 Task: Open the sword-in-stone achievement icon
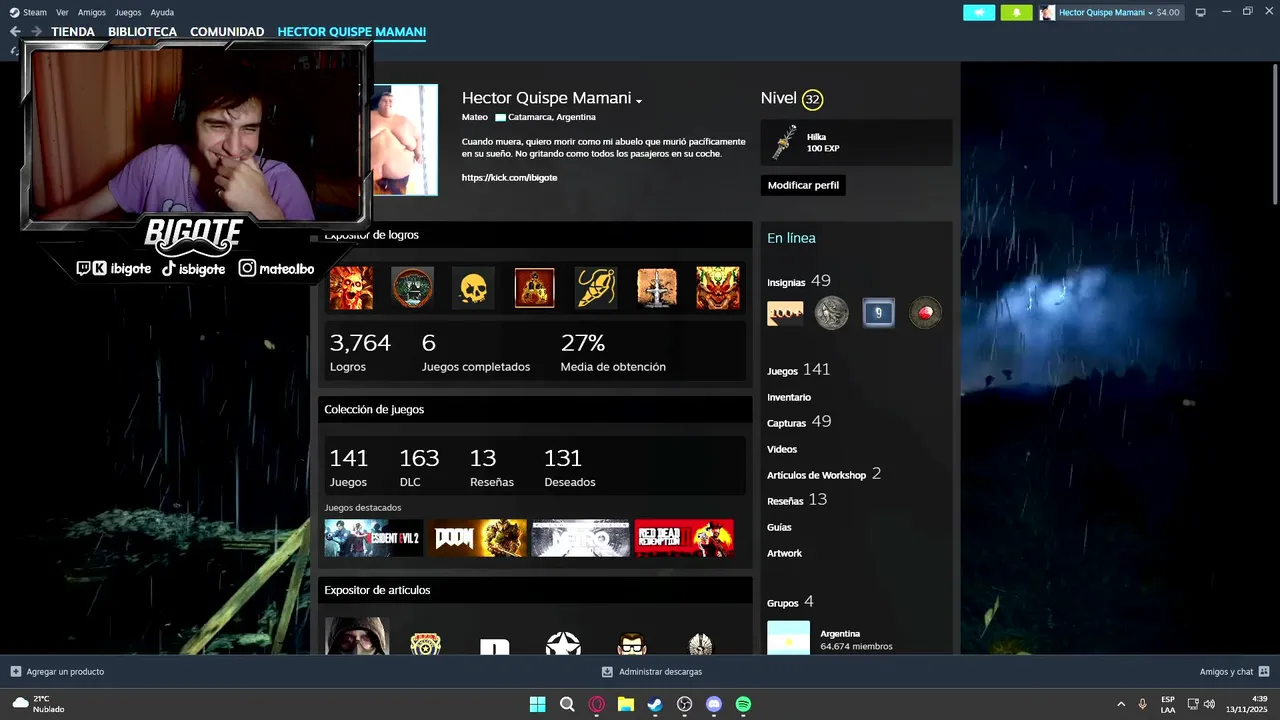[657, 288]
